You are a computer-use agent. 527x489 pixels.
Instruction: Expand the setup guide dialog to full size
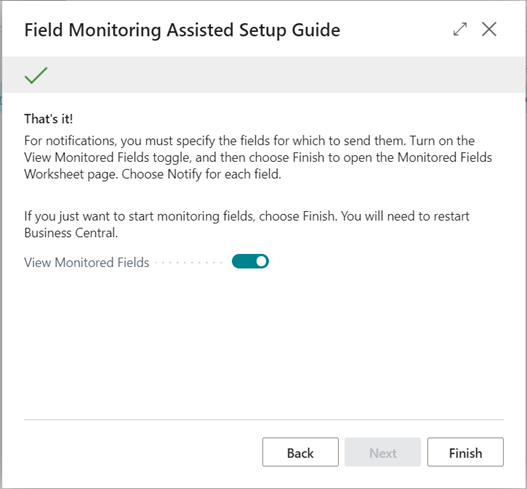coord(460,29)
